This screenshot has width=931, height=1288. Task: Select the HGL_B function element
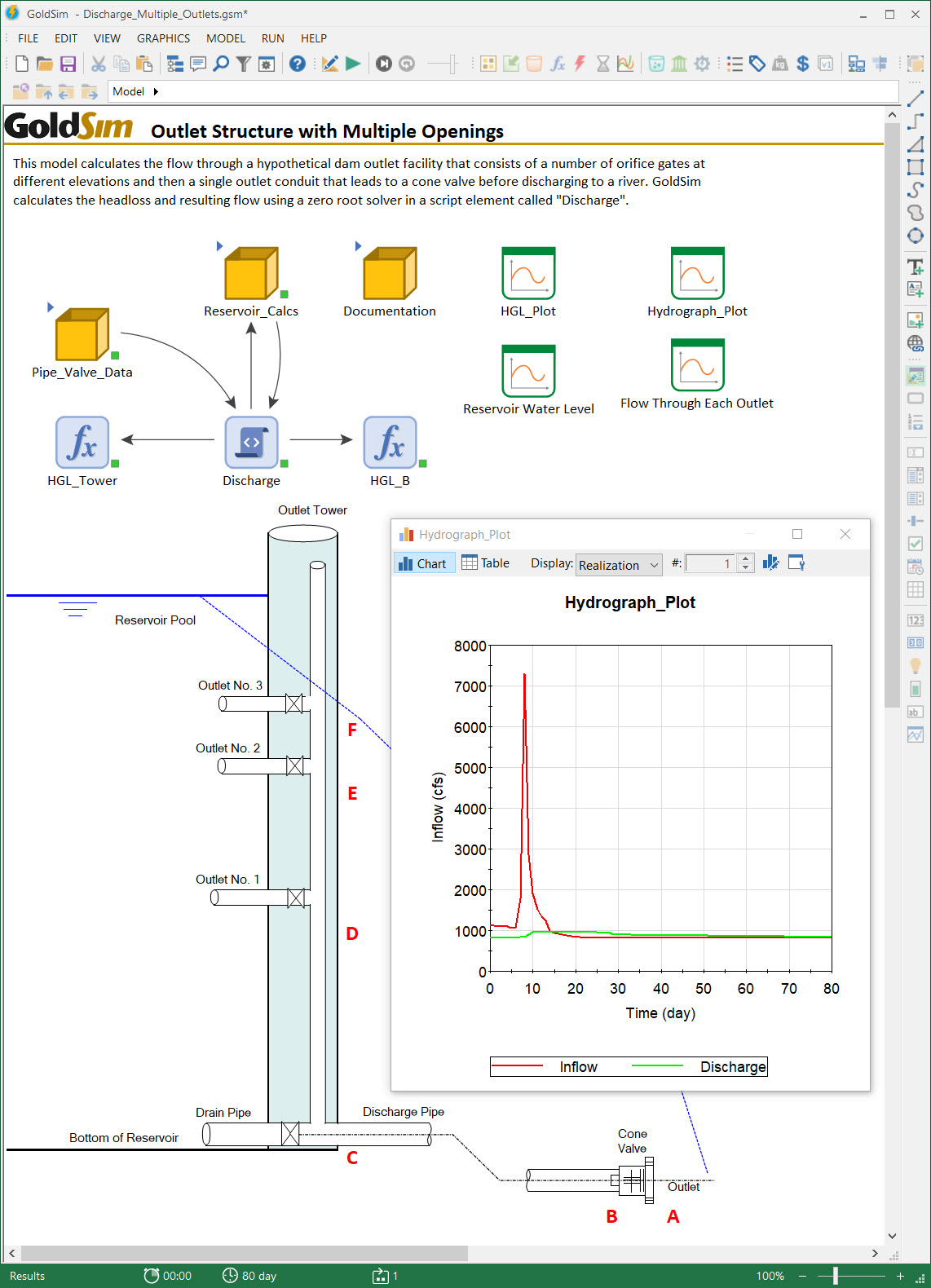click(390, 442)
